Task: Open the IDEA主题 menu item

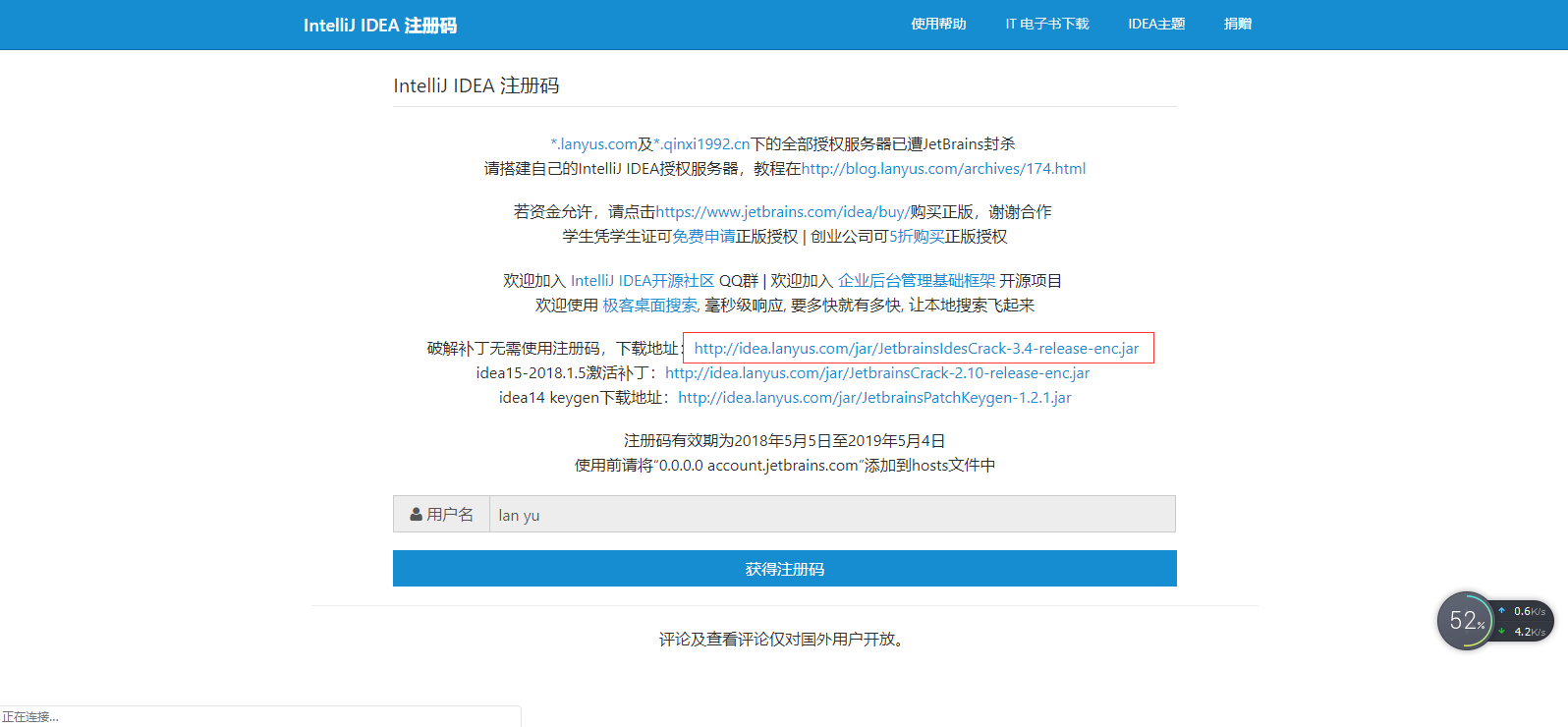Action: click(x=1156, y=24)
